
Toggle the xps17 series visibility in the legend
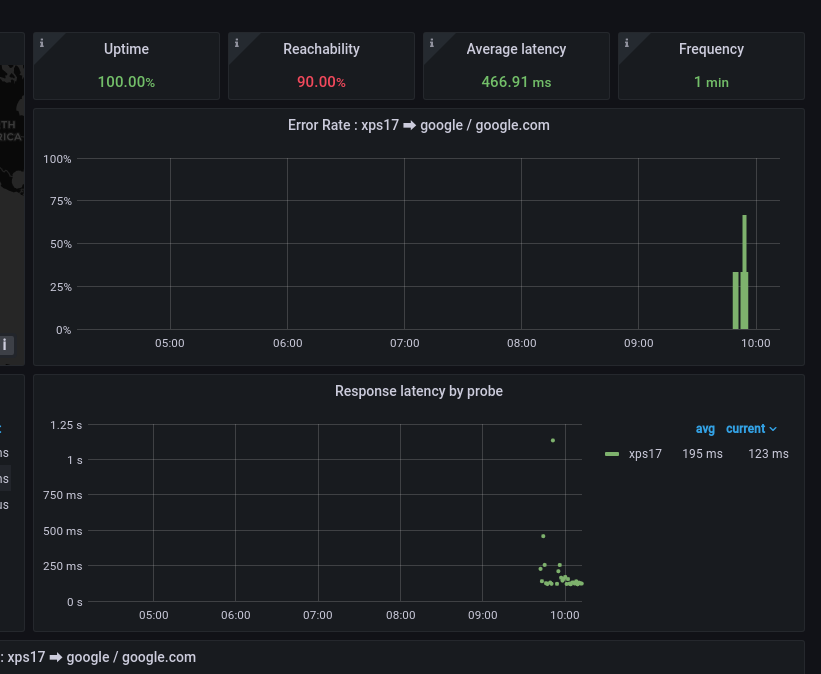coord(645,453)
